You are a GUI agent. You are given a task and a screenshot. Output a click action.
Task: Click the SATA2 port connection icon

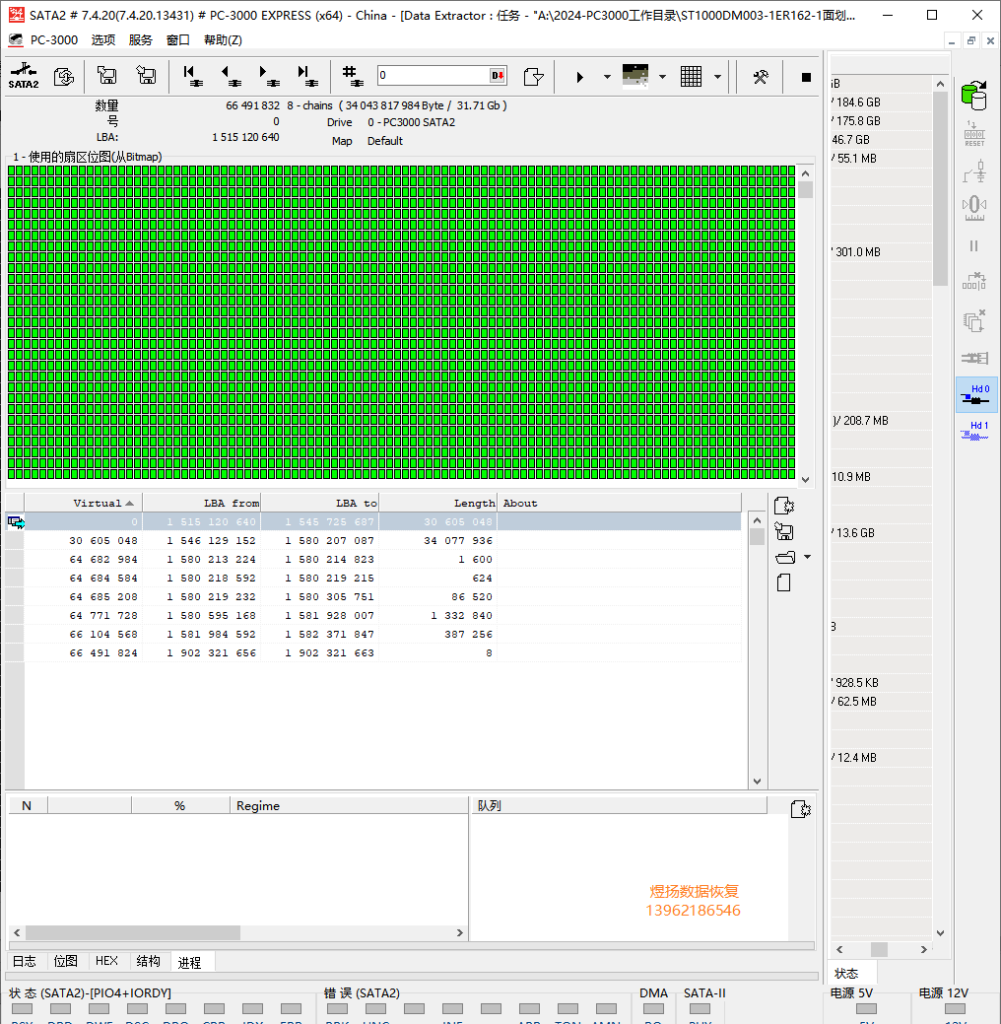(x=24, y=76)
